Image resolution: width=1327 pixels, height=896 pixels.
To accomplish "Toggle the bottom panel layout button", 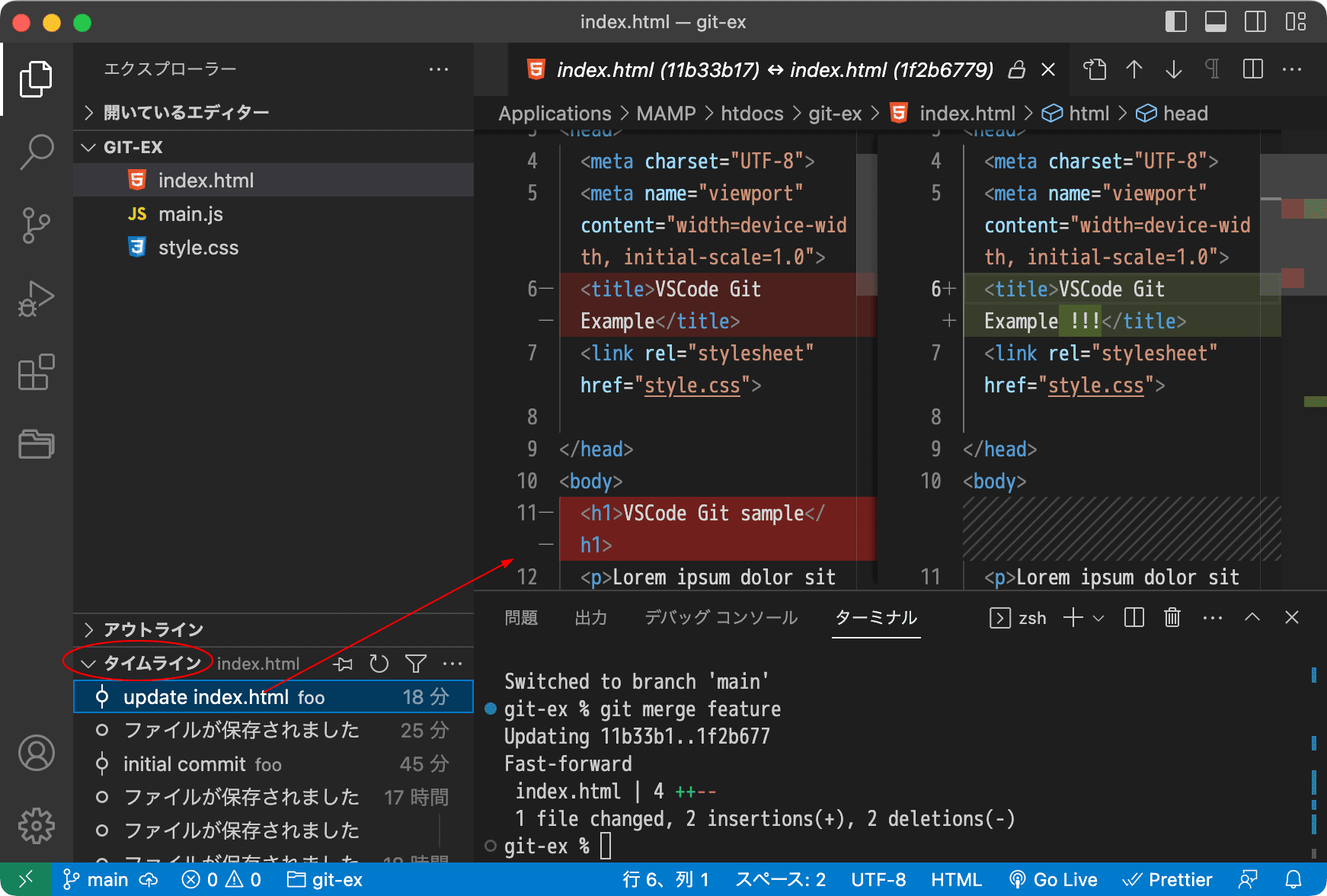I will (x=1215, y=22).
